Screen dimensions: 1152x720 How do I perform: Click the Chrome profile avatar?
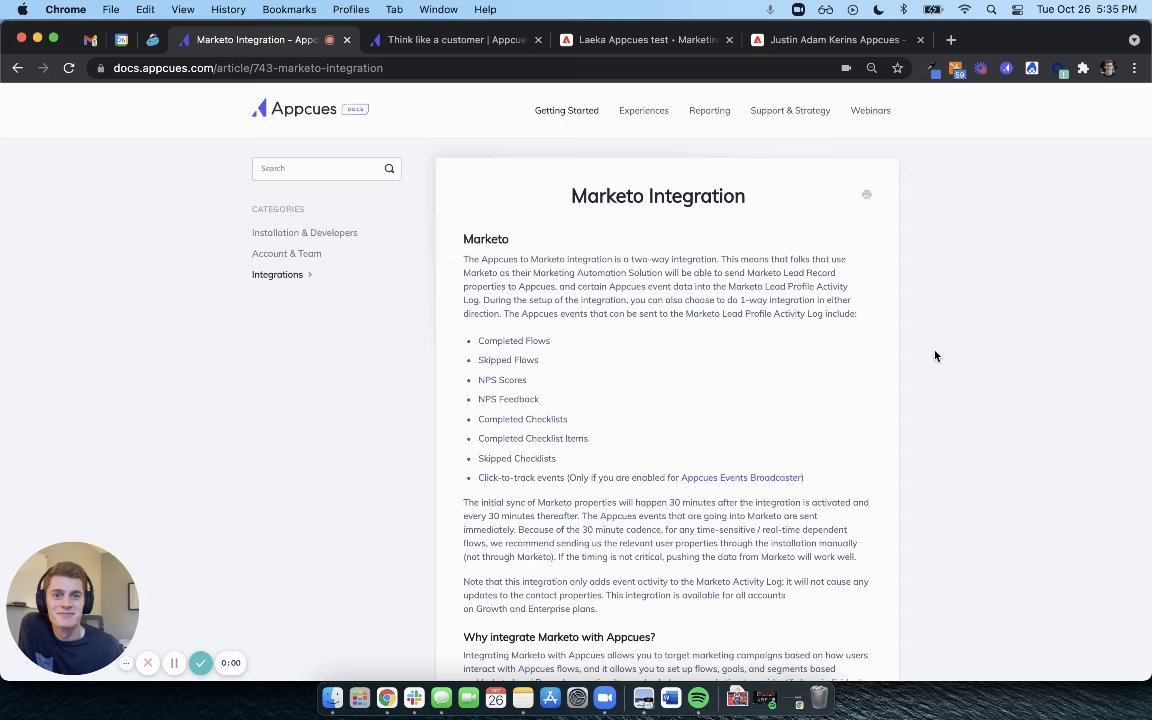(x=1108, y=68)
